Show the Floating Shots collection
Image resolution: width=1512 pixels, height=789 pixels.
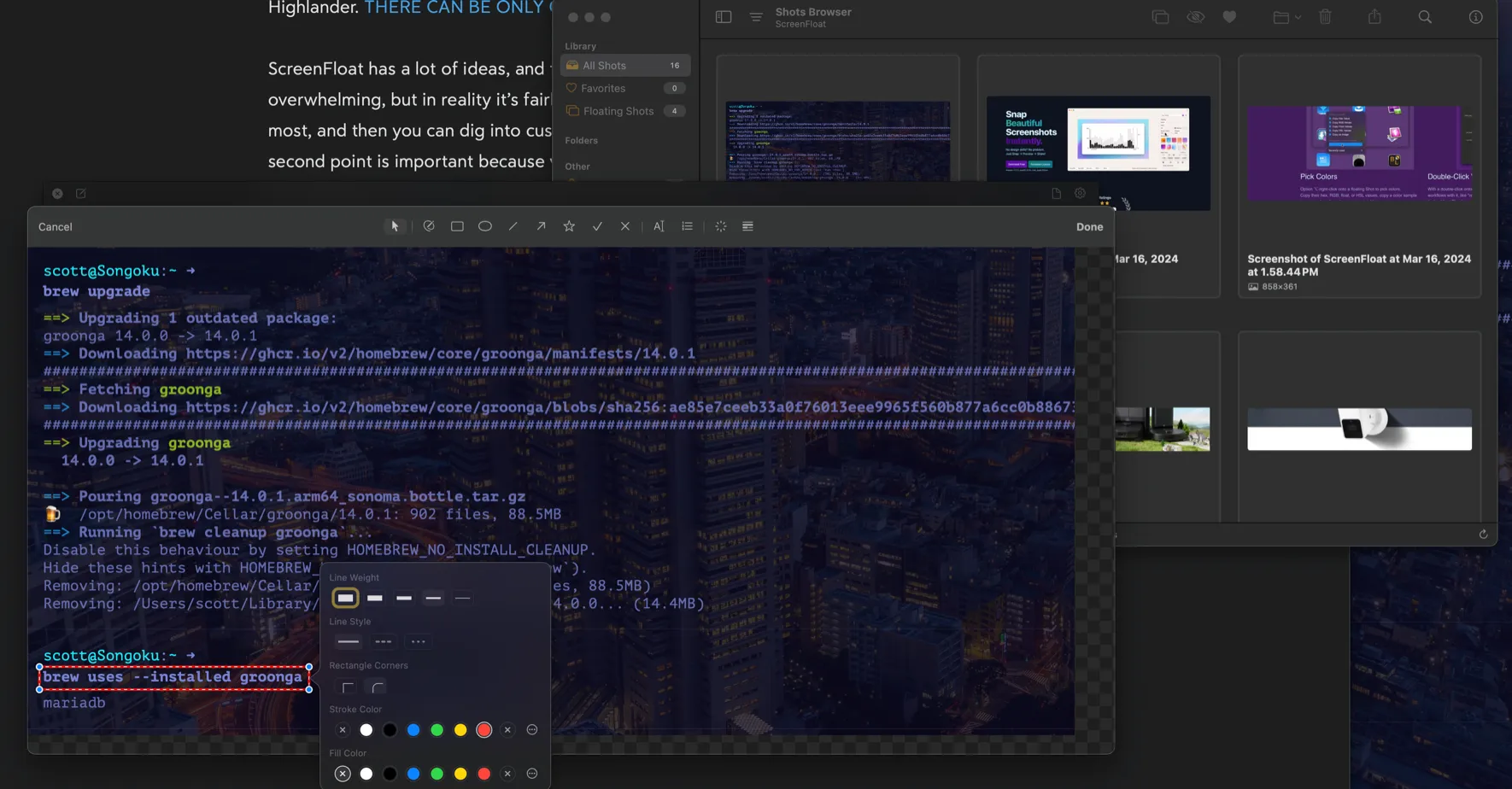coord(618,110)
